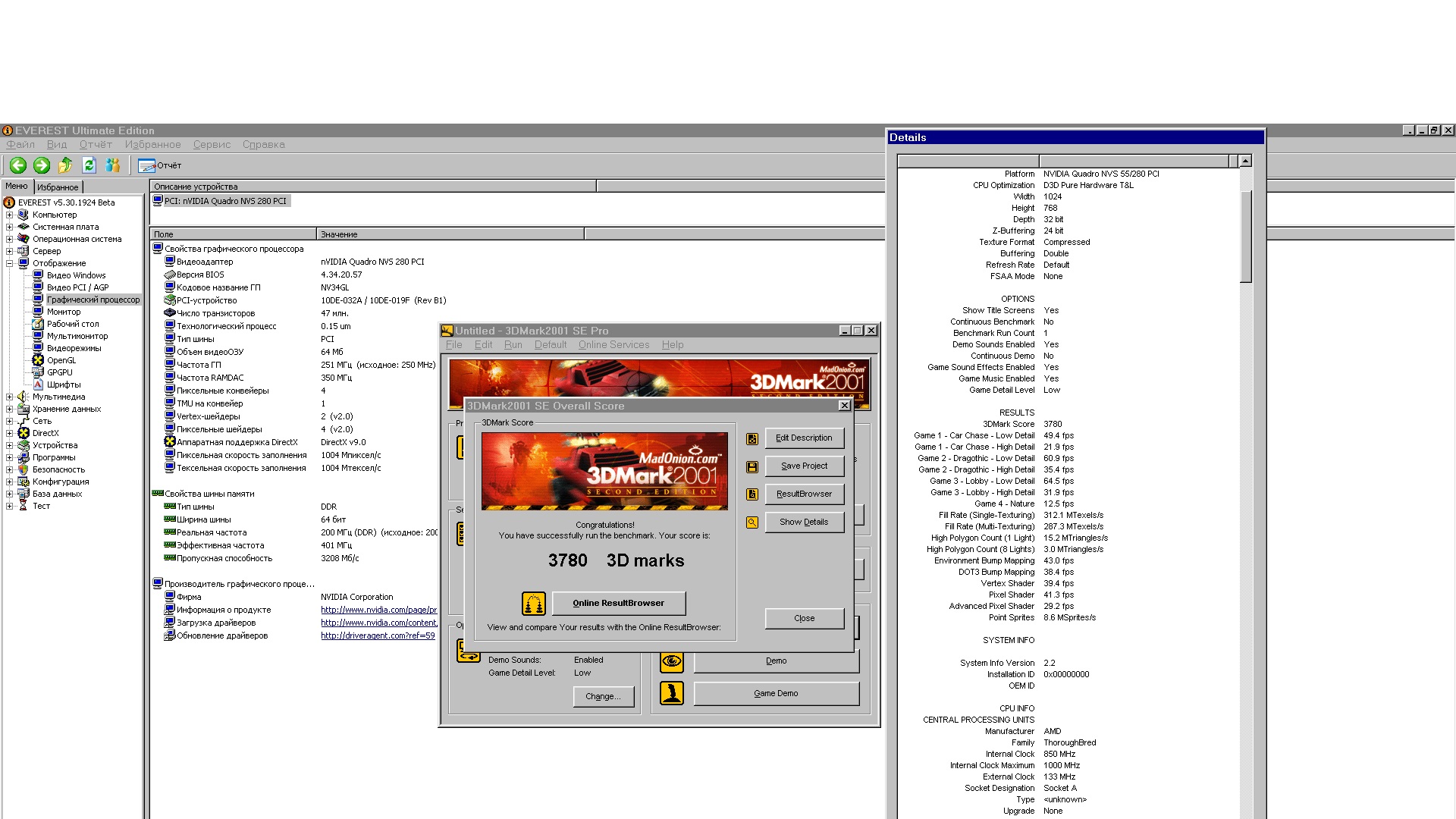Click the green back arrow in EVEREST toolbar
The image size is (1456, 819).
pyautogui.click(x=18, y=165)
